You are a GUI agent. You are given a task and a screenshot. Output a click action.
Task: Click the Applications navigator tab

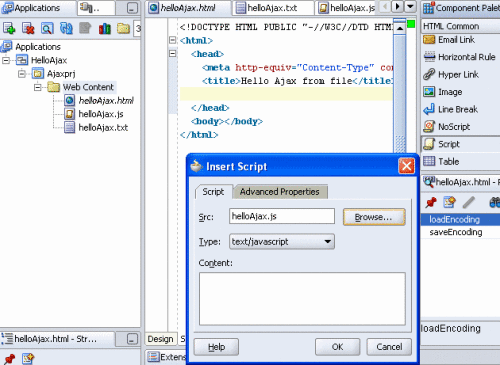coord(38,8)
